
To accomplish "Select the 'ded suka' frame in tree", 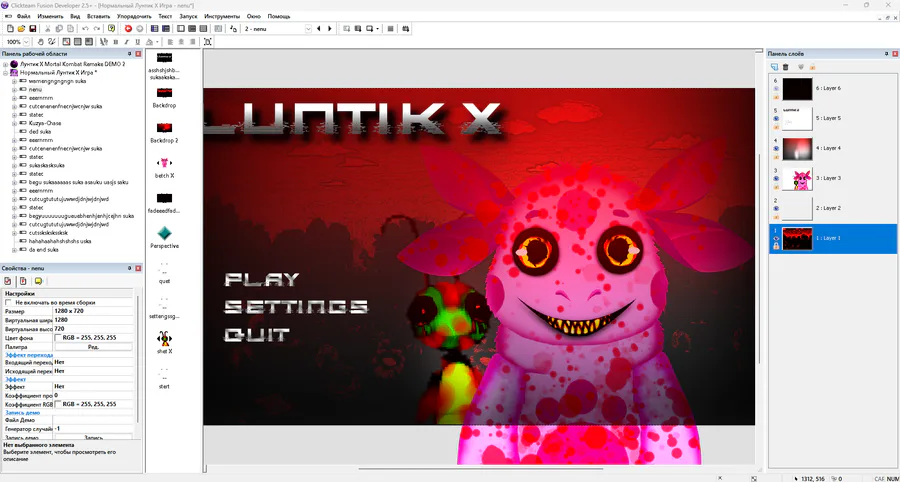I will coord(40,131).
